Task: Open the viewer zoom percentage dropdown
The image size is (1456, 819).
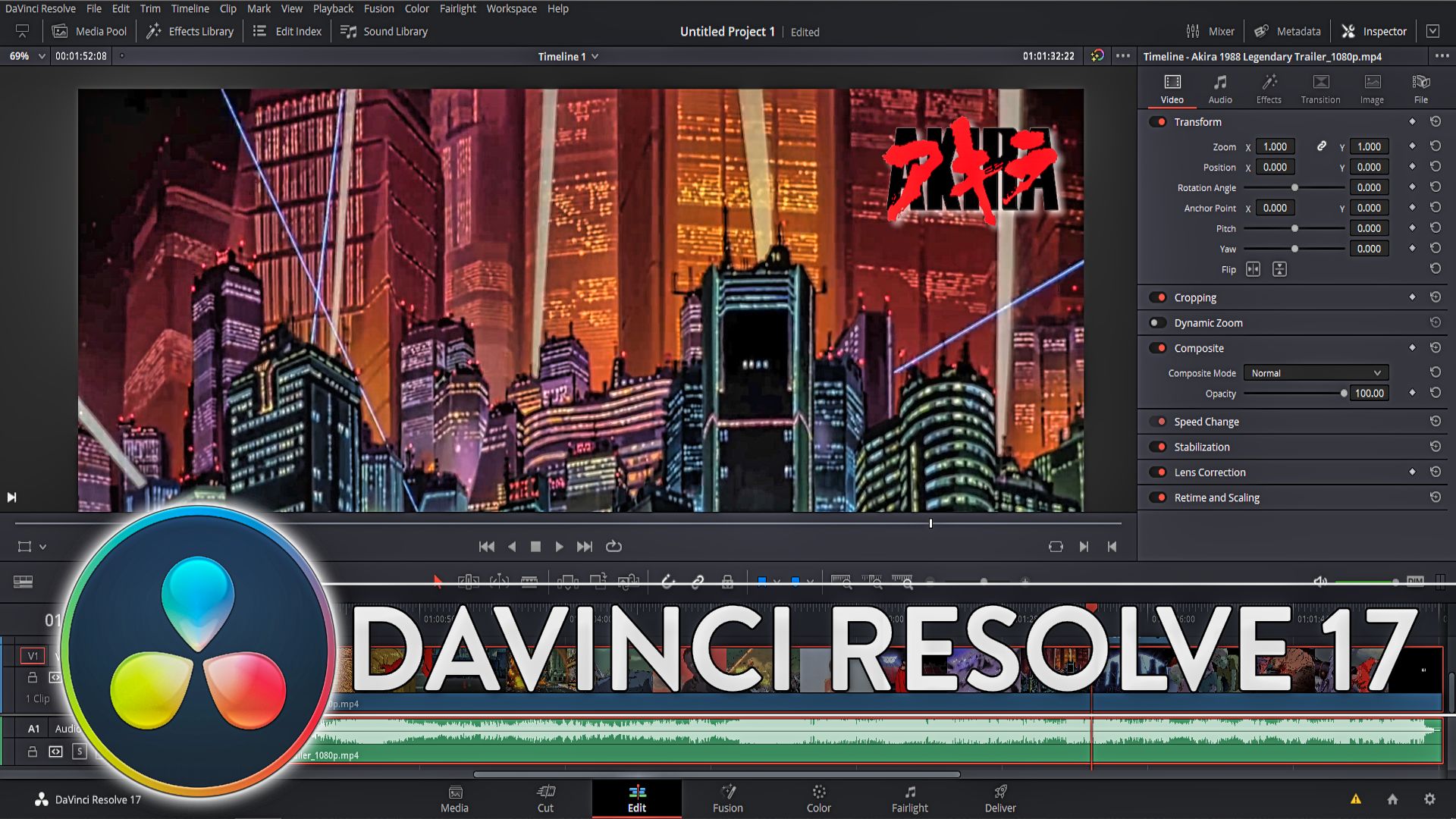Action: tap(25, 55)
